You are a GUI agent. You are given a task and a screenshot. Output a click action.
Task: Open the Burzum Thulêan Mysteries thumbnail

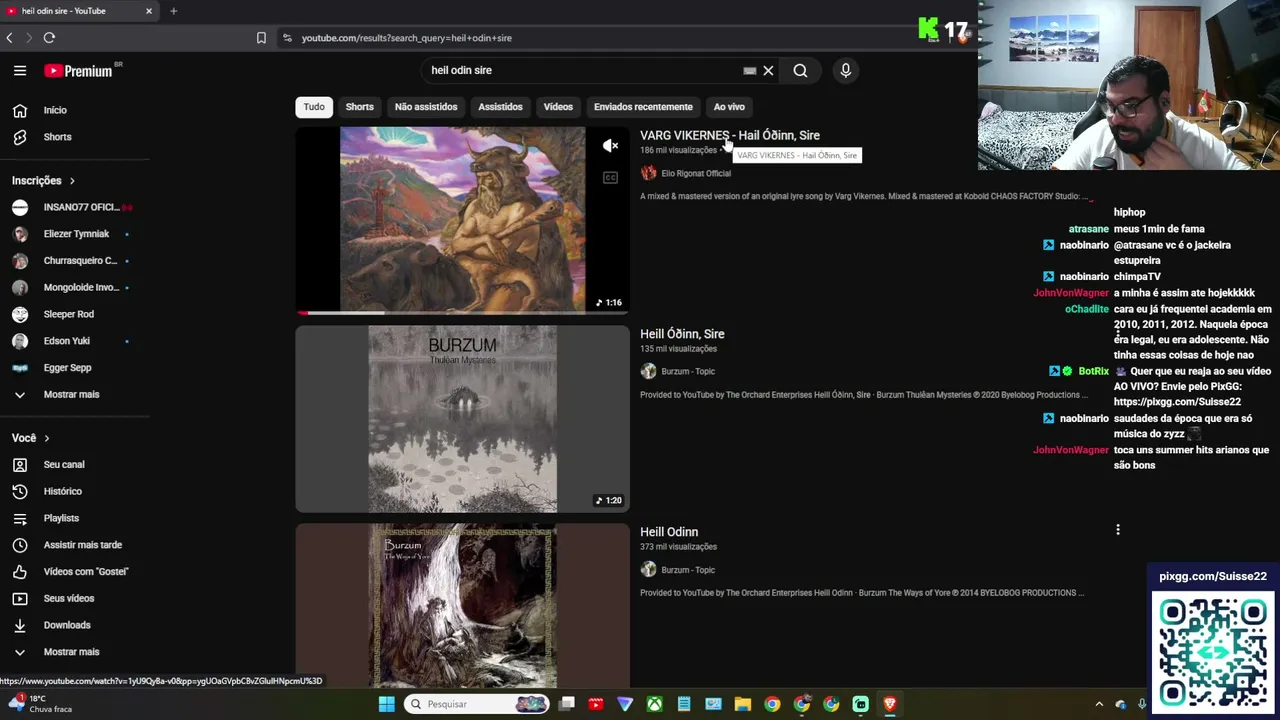click(463, 419)
